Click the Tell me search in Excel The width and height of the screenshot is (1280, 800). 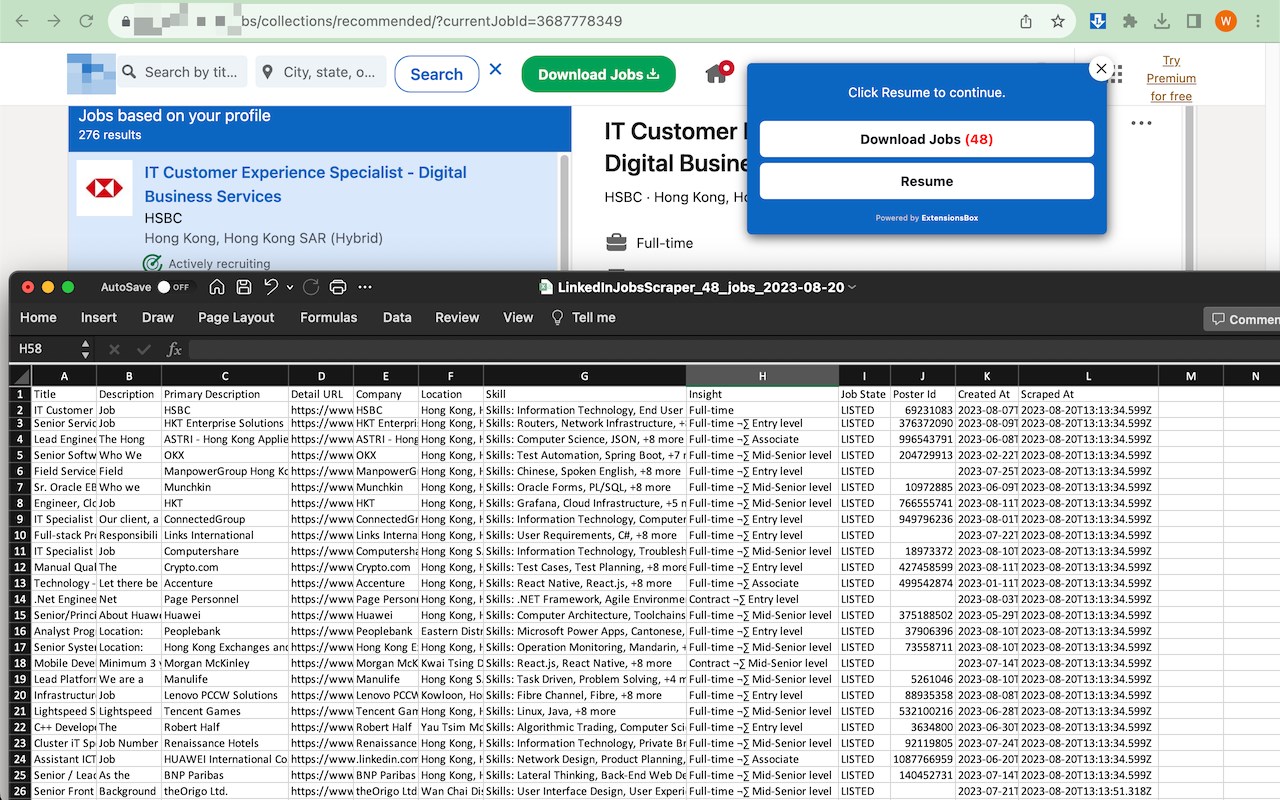click(583, 317)
